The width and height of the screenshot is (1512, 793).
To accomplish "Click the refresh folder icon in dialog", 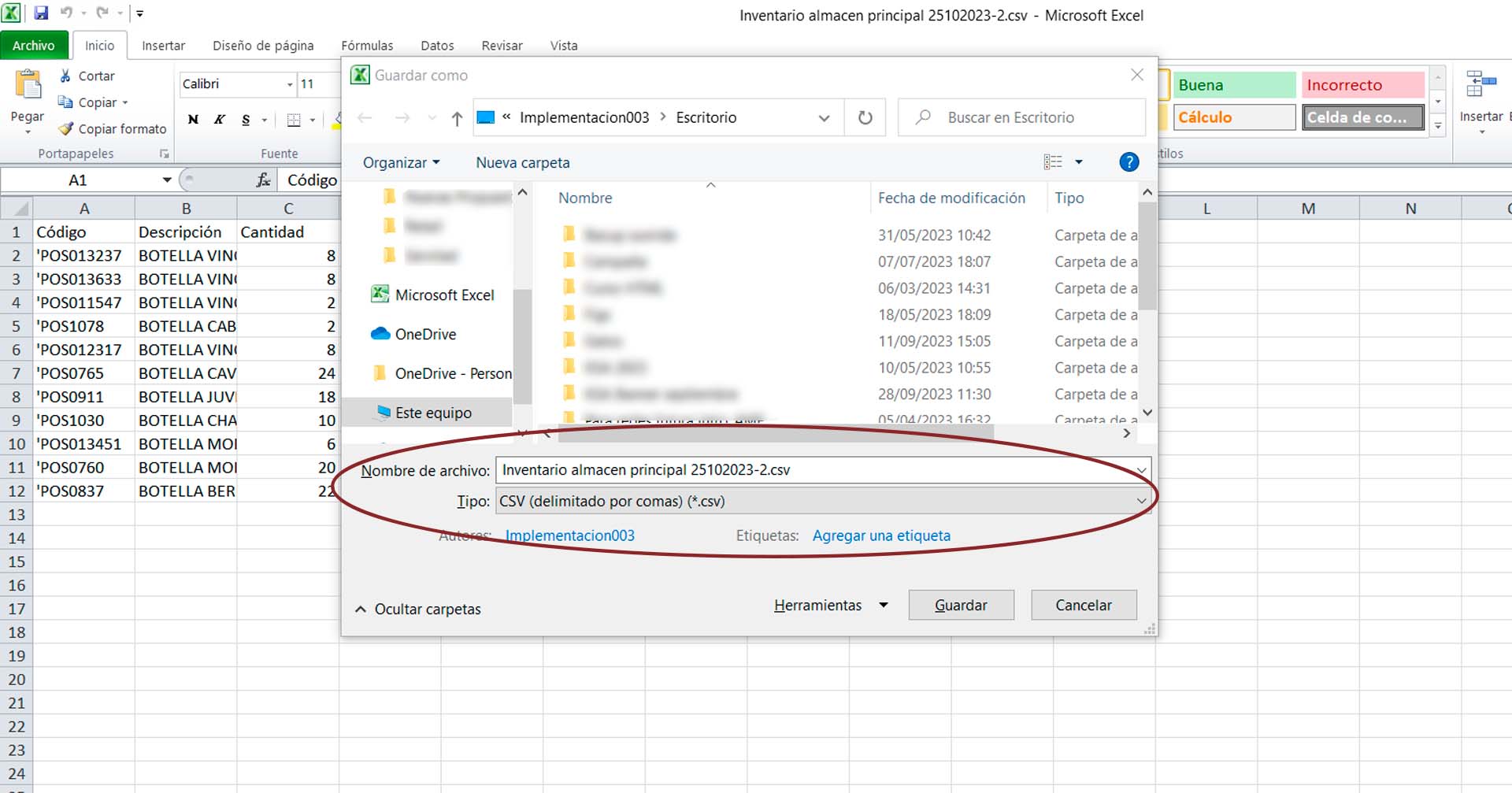I will [x=865, y=117].
